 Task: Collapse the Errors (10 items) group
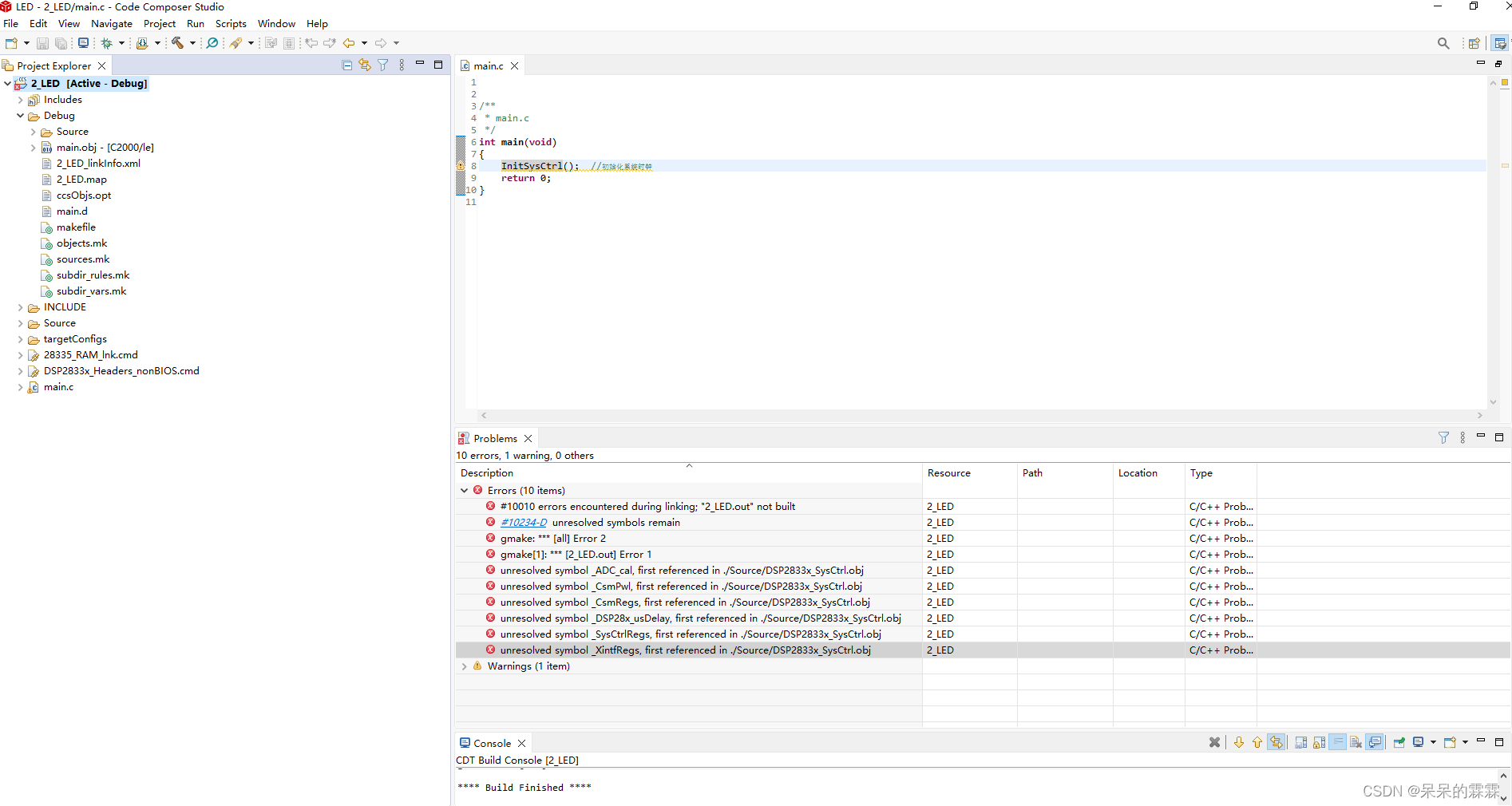465,491
